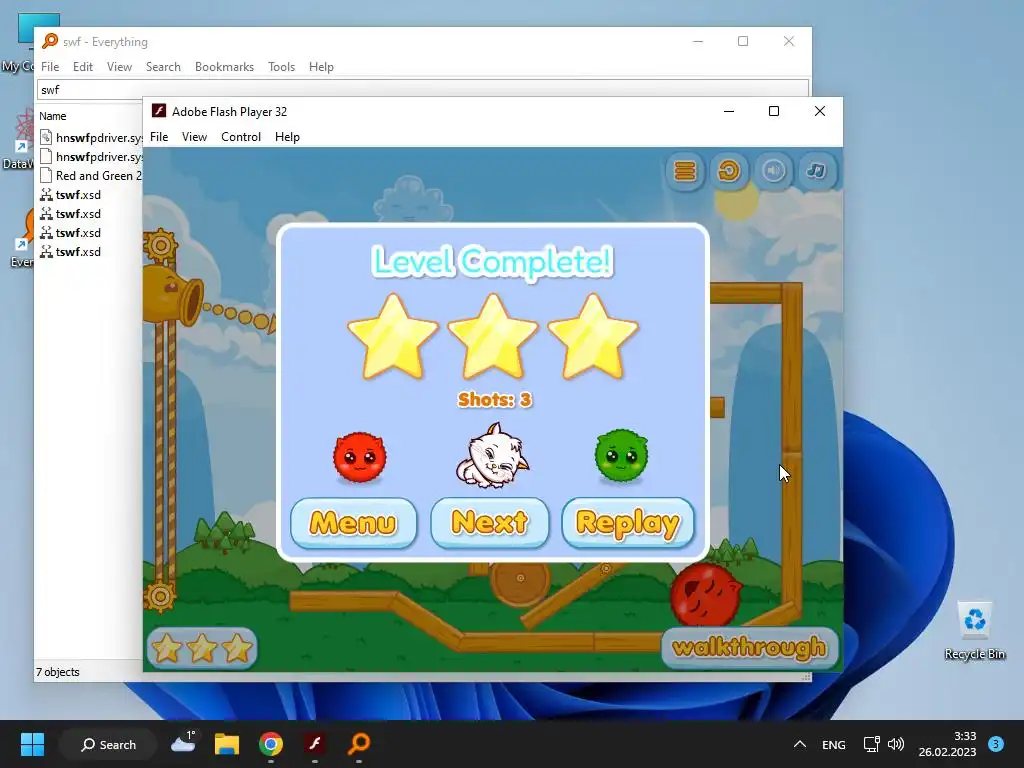This screenshot has height=768, width=1024.
Task: Open Everything window View menu
Action: click(x=119, y=67)
